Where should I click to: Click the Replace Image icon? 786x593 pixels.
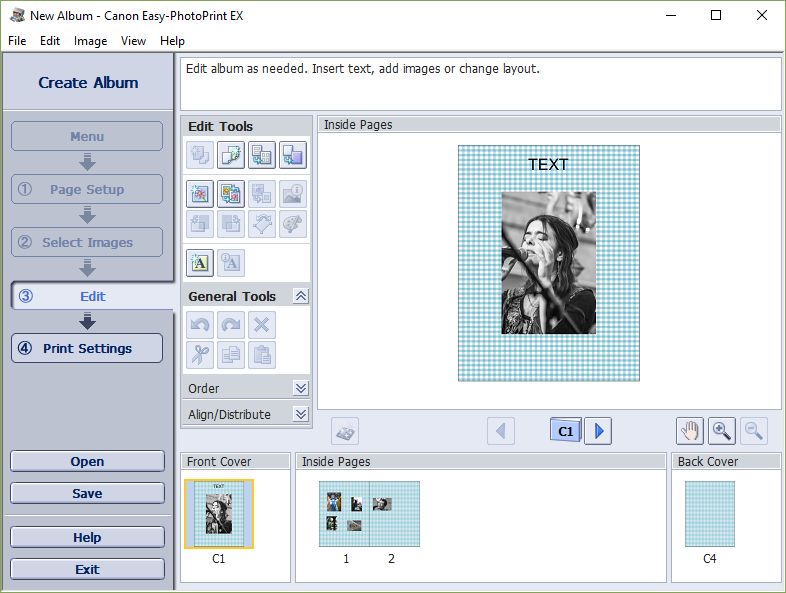click(262, 193)
